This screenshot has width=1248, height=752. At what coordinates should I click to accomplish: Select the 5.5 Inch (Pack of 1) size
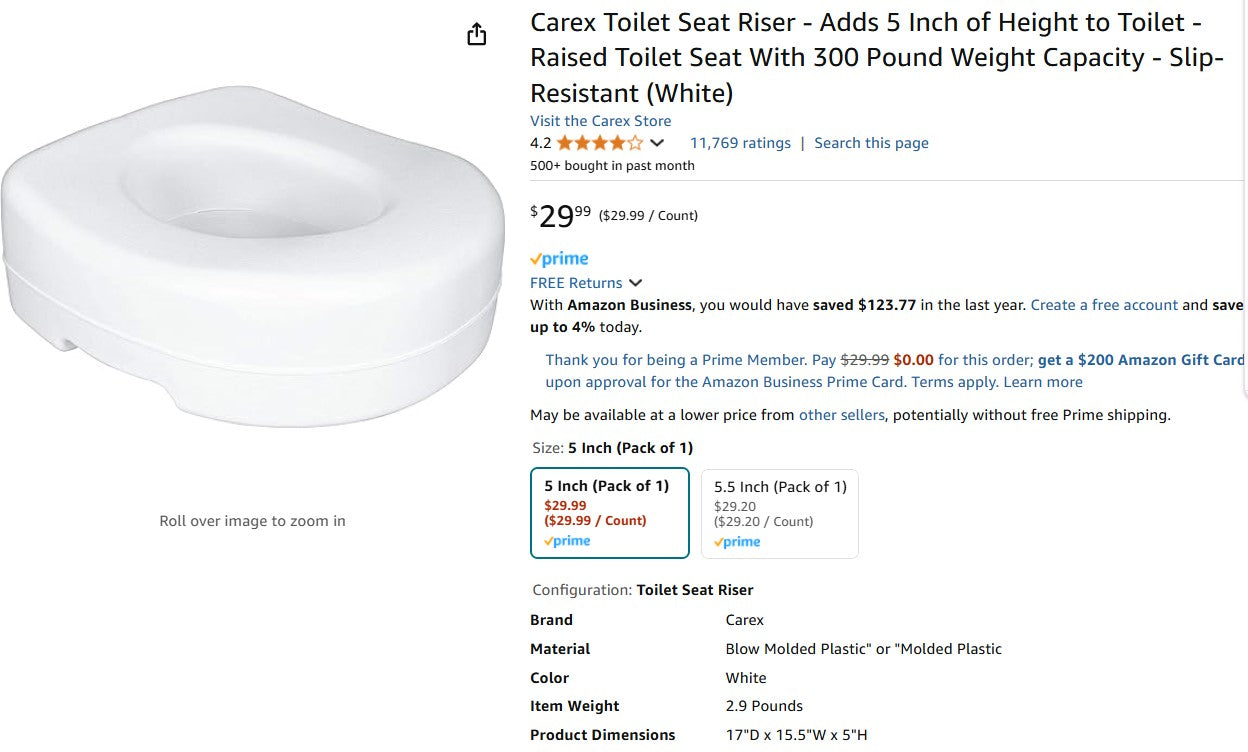pos(779,513)
